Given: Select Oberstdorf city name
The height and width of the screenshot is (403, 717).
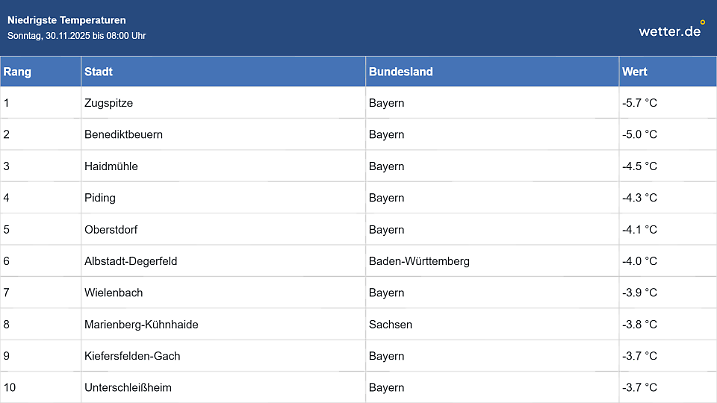Looking at the screenshot, I should coord(113,229).
